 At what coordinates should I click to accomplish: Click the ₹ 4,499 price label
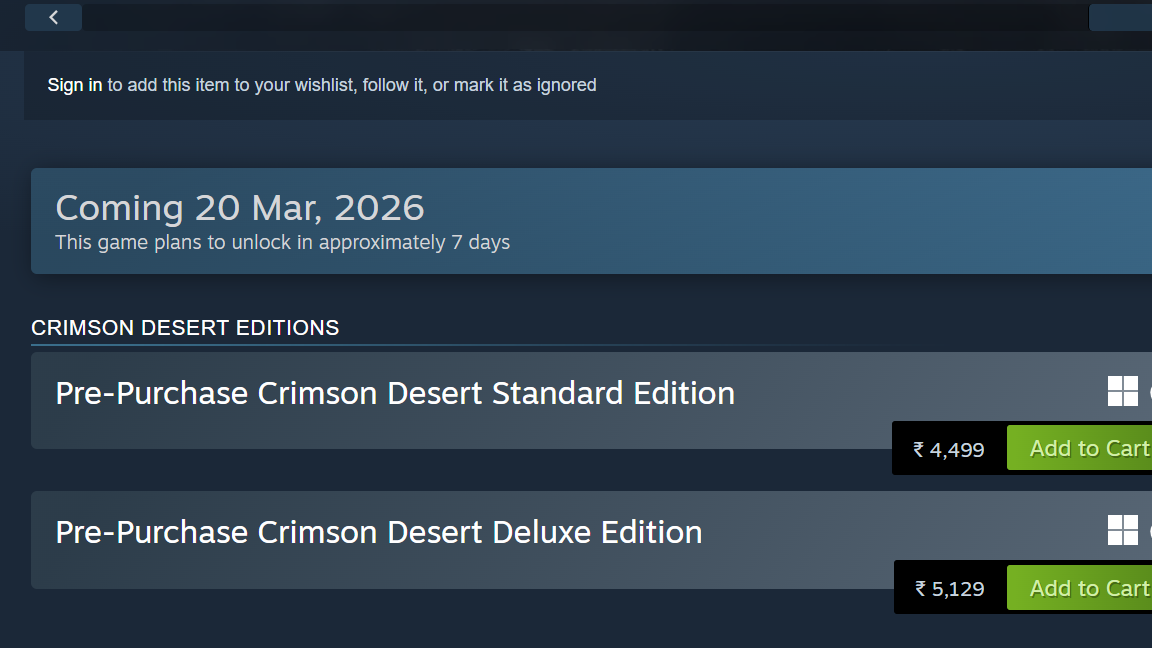click(949, 450)
